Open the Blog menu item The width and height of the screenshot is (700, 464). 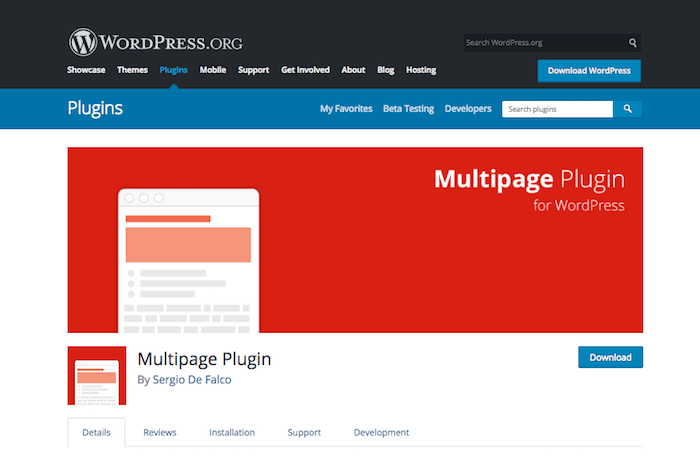386,70
